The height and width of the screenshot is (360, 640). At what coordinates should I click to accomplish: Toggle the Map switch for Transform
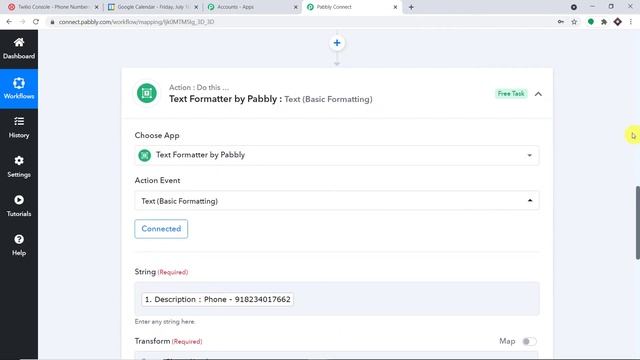529,342
